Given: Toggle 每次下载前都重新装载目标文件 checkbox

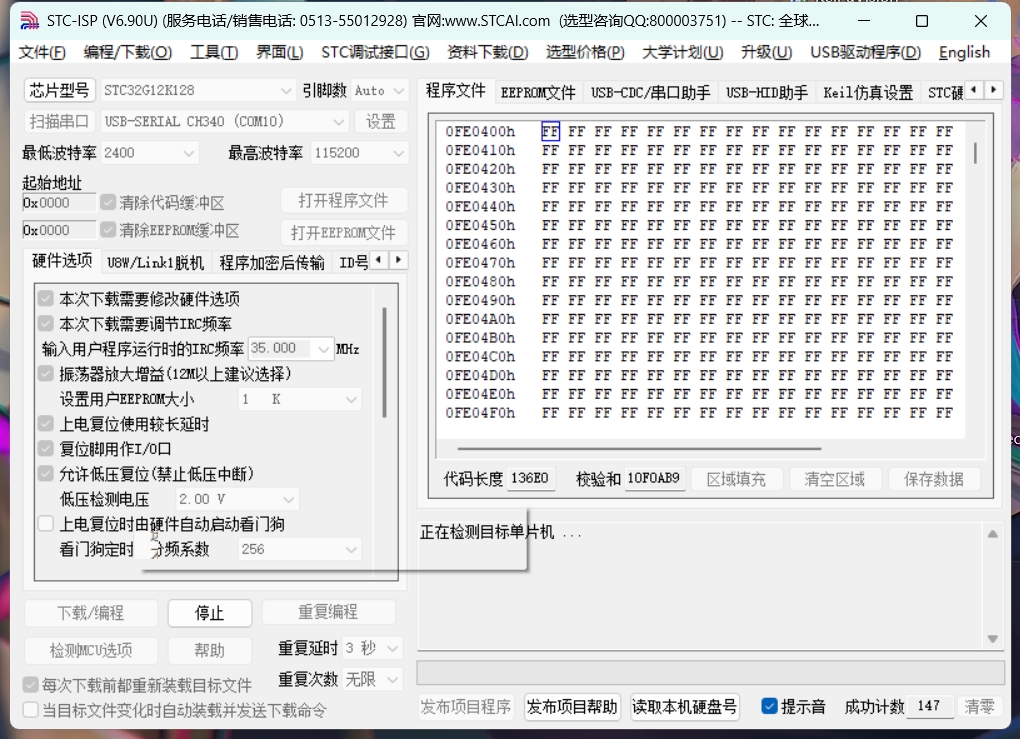Looking at the screenshot, I should point(31,684).
